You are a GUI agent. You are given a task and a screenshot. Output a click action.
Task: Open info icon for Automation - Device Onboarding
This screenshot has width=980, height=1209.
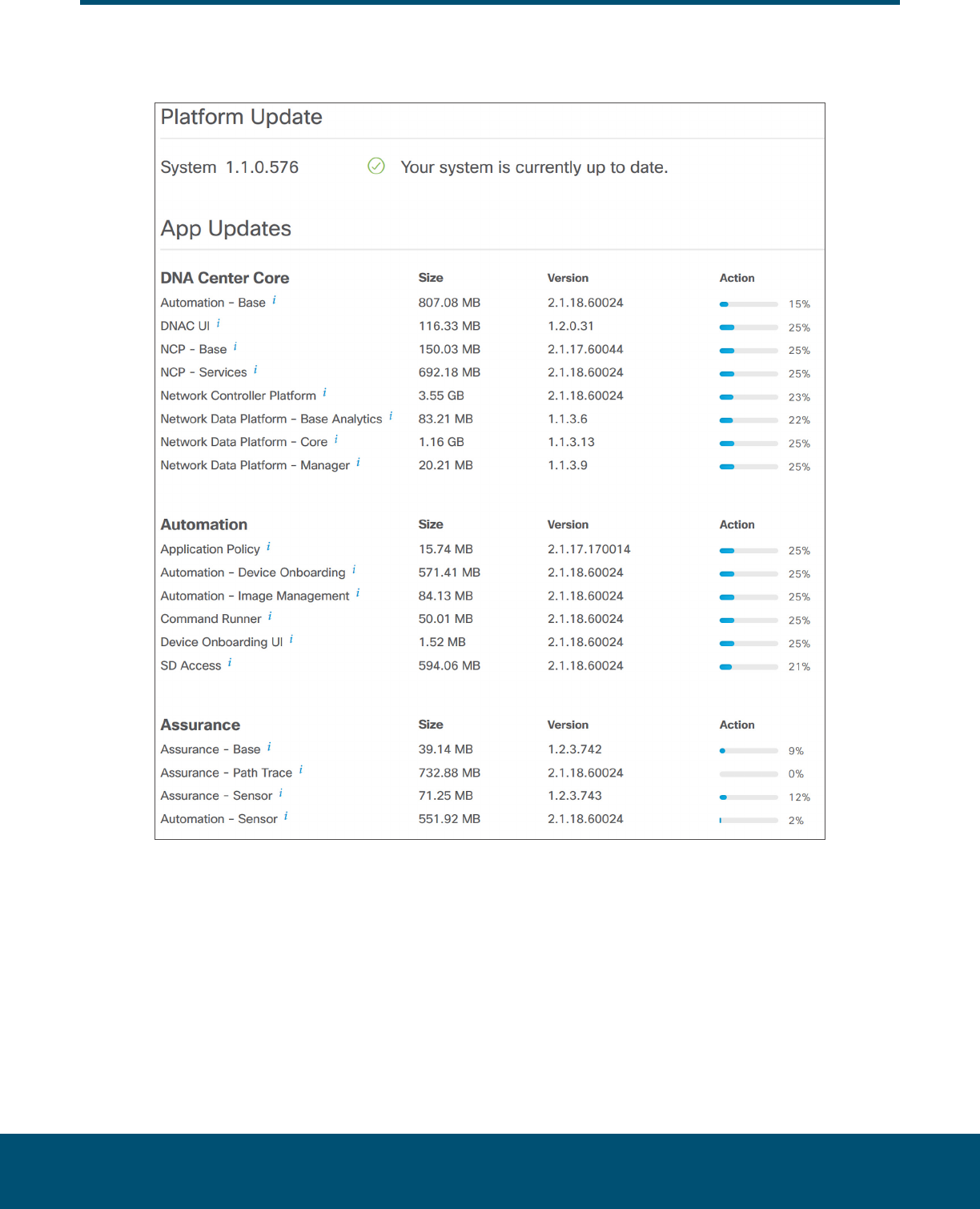coord(354,570)
